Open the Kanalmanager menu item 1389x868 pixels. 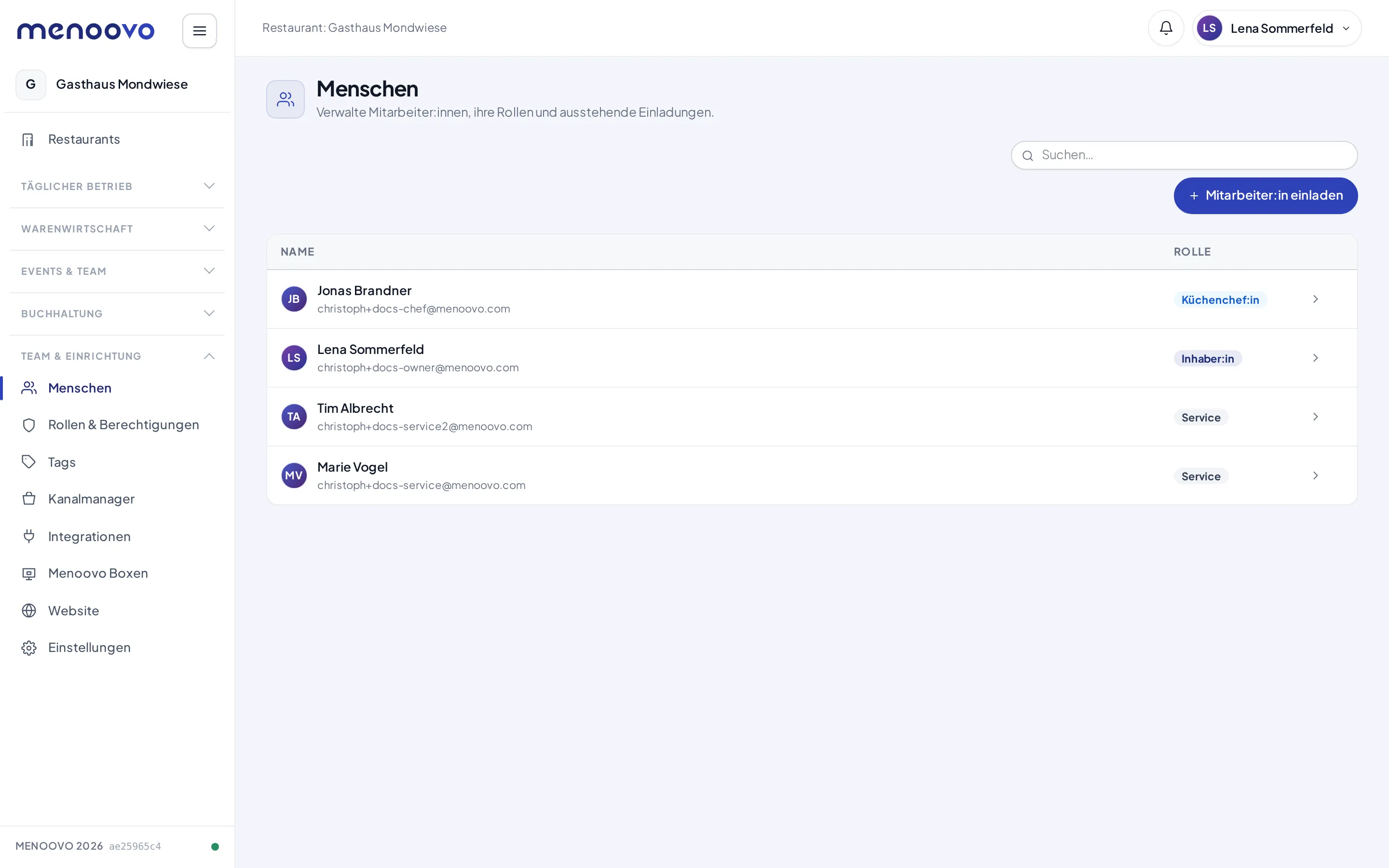(117, 499)
